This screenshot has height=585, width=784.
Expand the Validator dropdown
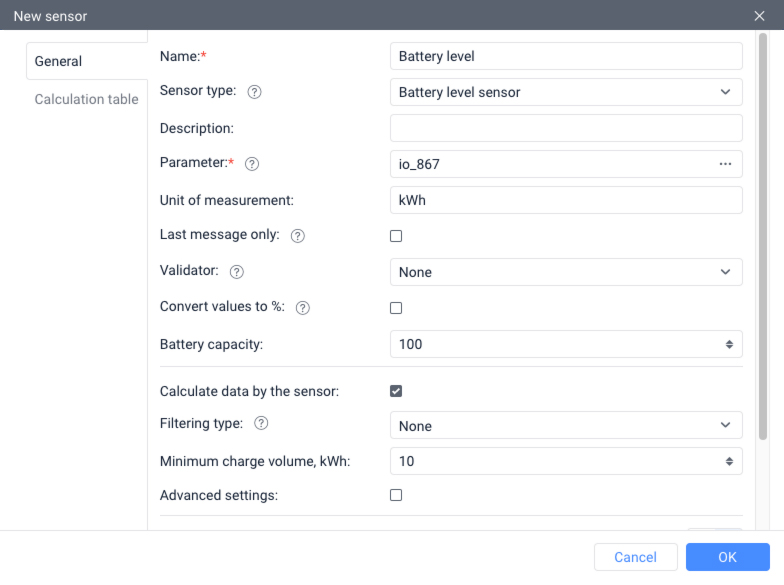pyautogui.click(x=565, y=272)
